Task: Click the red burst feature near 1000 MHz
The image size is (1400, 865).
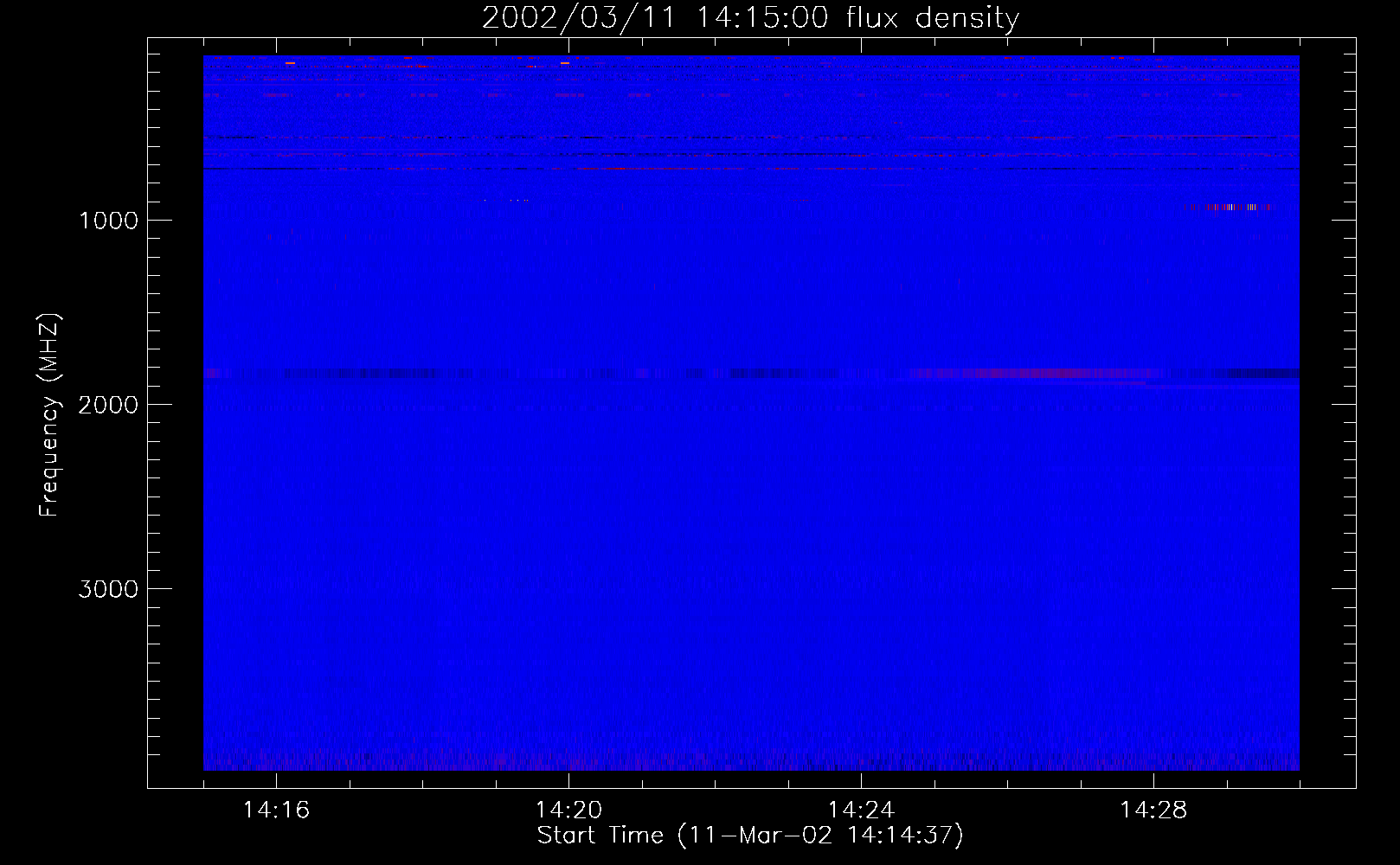Action: pyautogui.click(x=1231, y=208)
